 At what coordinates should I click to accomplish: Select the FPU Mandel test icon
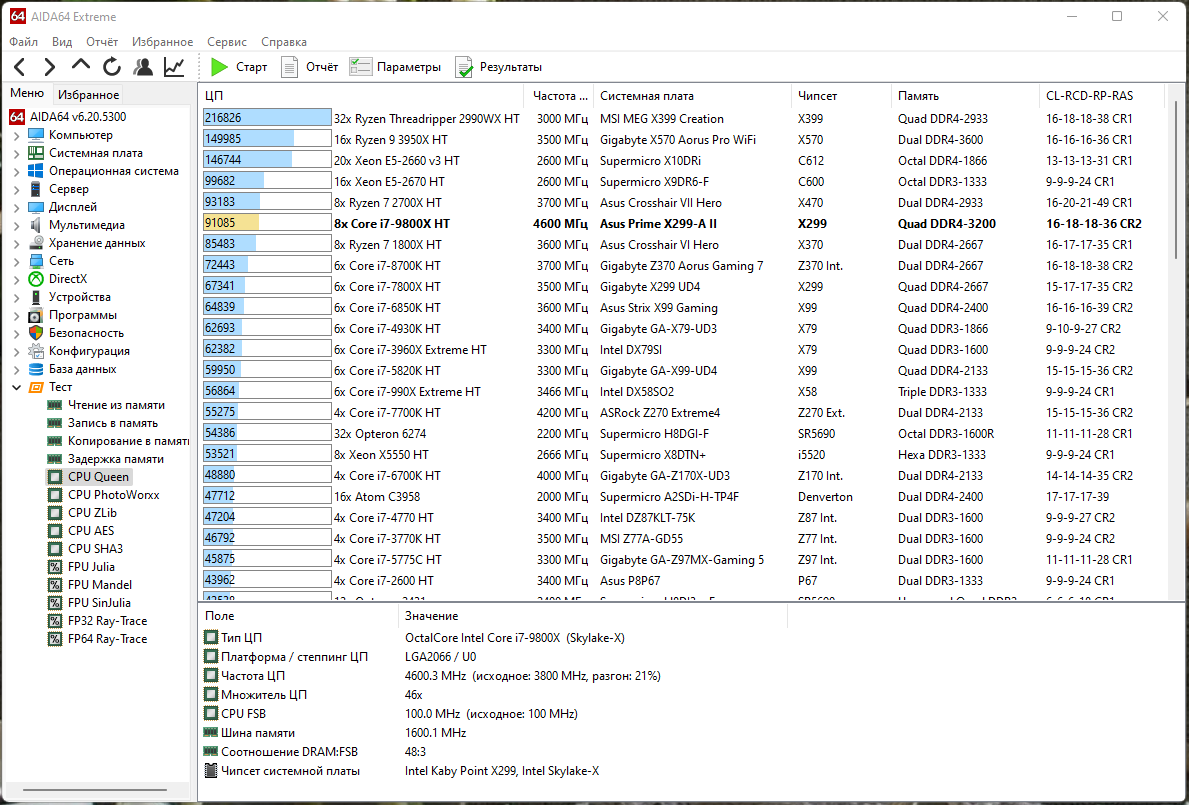click(x=55, y=585)
